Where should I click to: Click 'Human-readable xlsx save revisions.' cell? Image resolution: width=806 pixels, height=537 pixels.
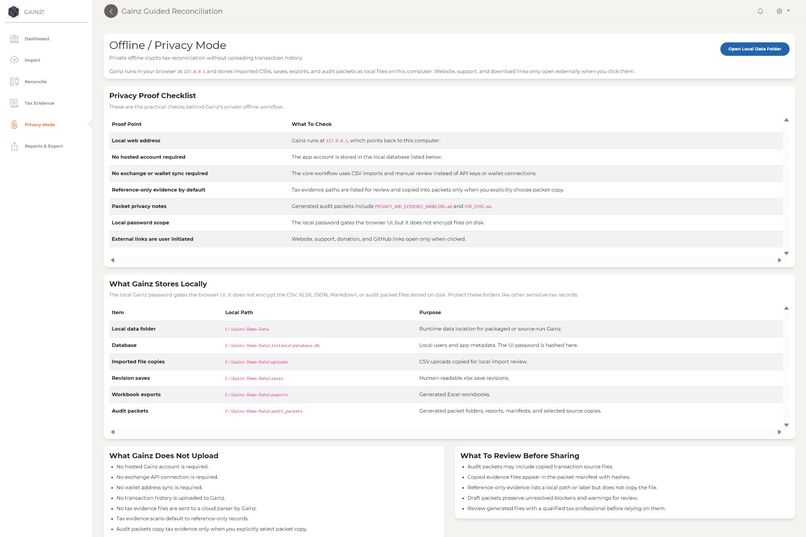(464, 378)
